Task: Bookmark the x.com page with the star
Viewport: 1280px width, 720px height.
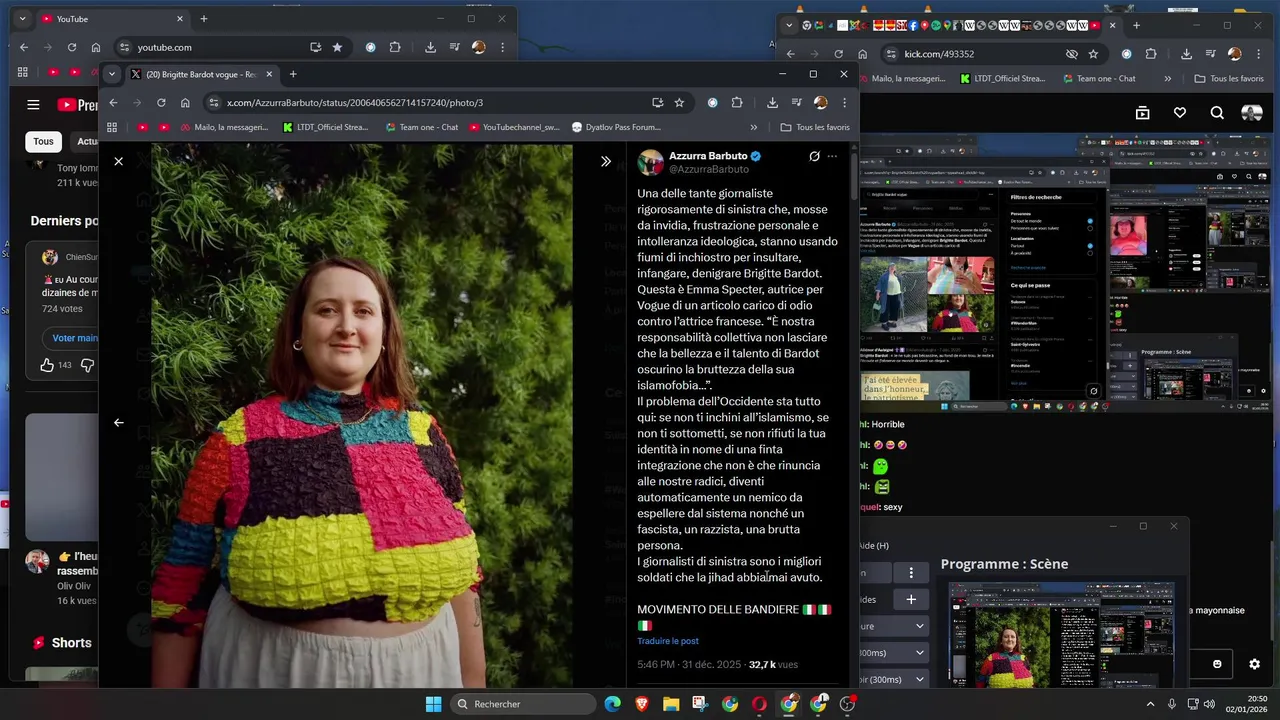Action: (x=679, y=102)
